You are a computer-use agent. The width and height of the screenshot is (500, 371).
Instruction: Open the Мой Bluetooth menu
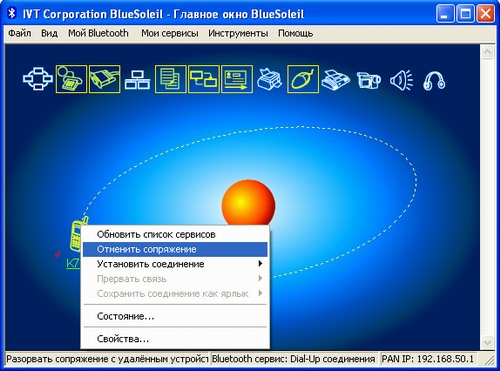(x=98, y=33)
